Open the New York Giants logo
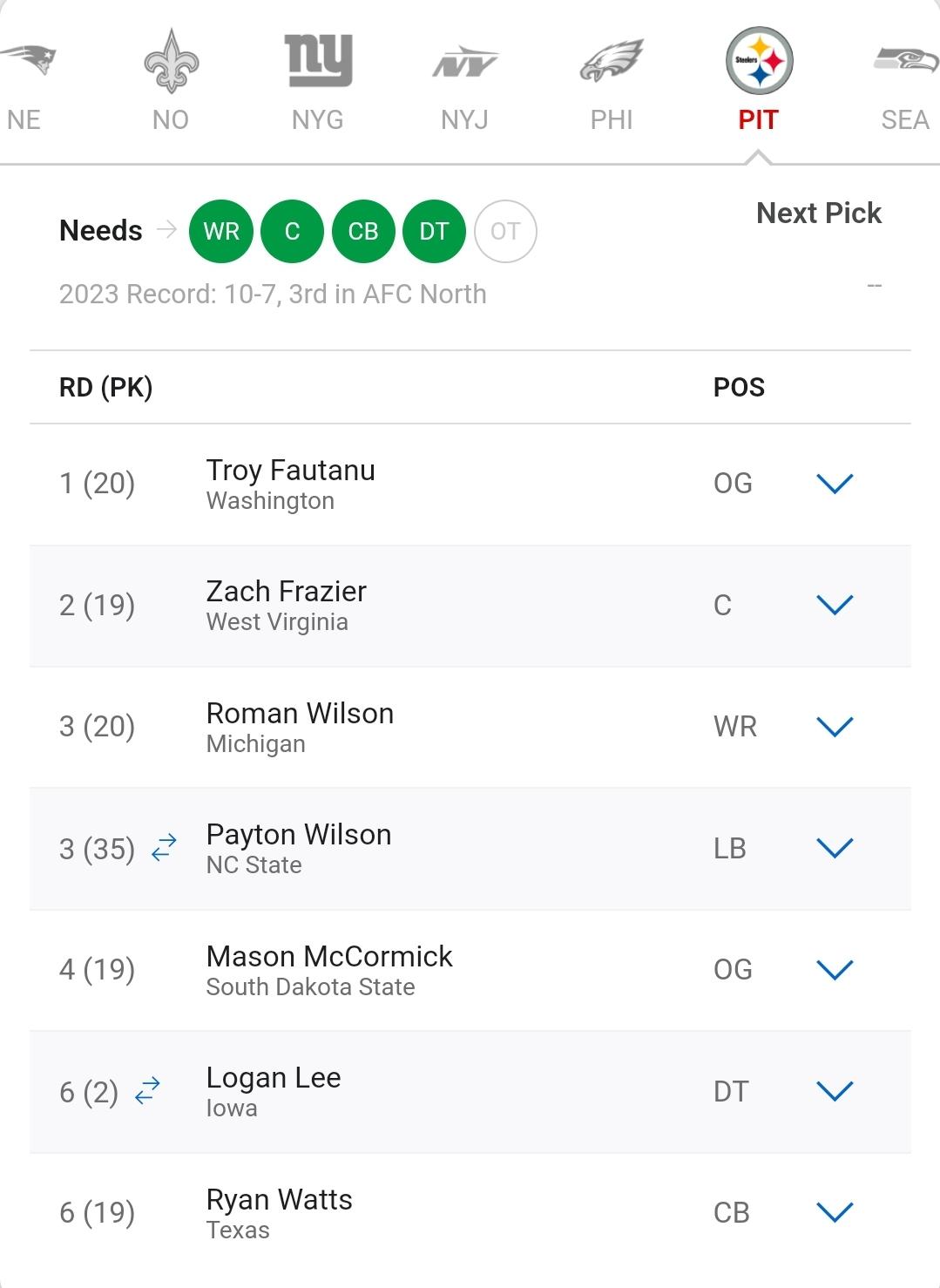940x1288 pixels. [318, 60]
